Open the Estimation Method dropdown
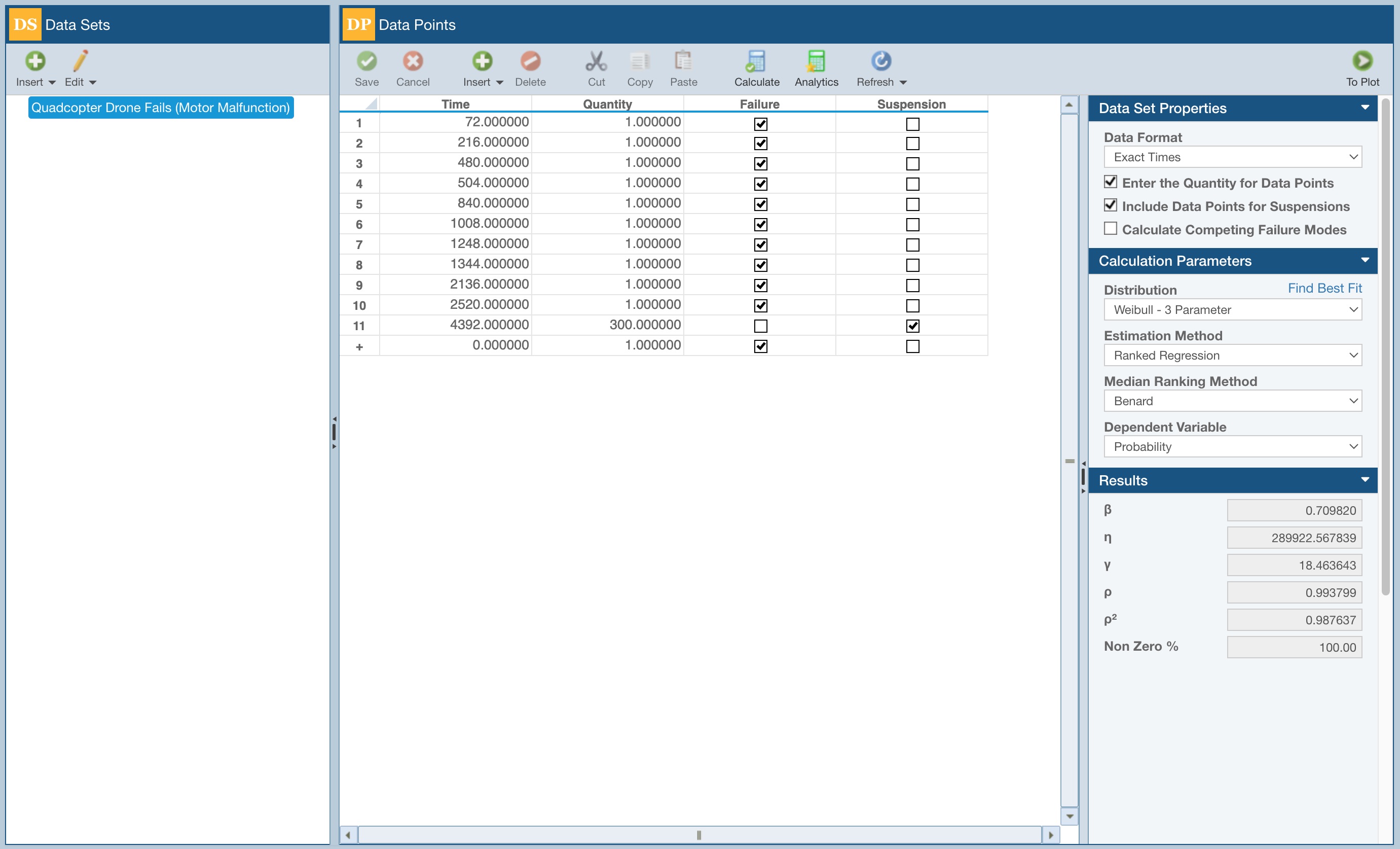Viewport: 1400px width, 849px height. coord(1232,356)
